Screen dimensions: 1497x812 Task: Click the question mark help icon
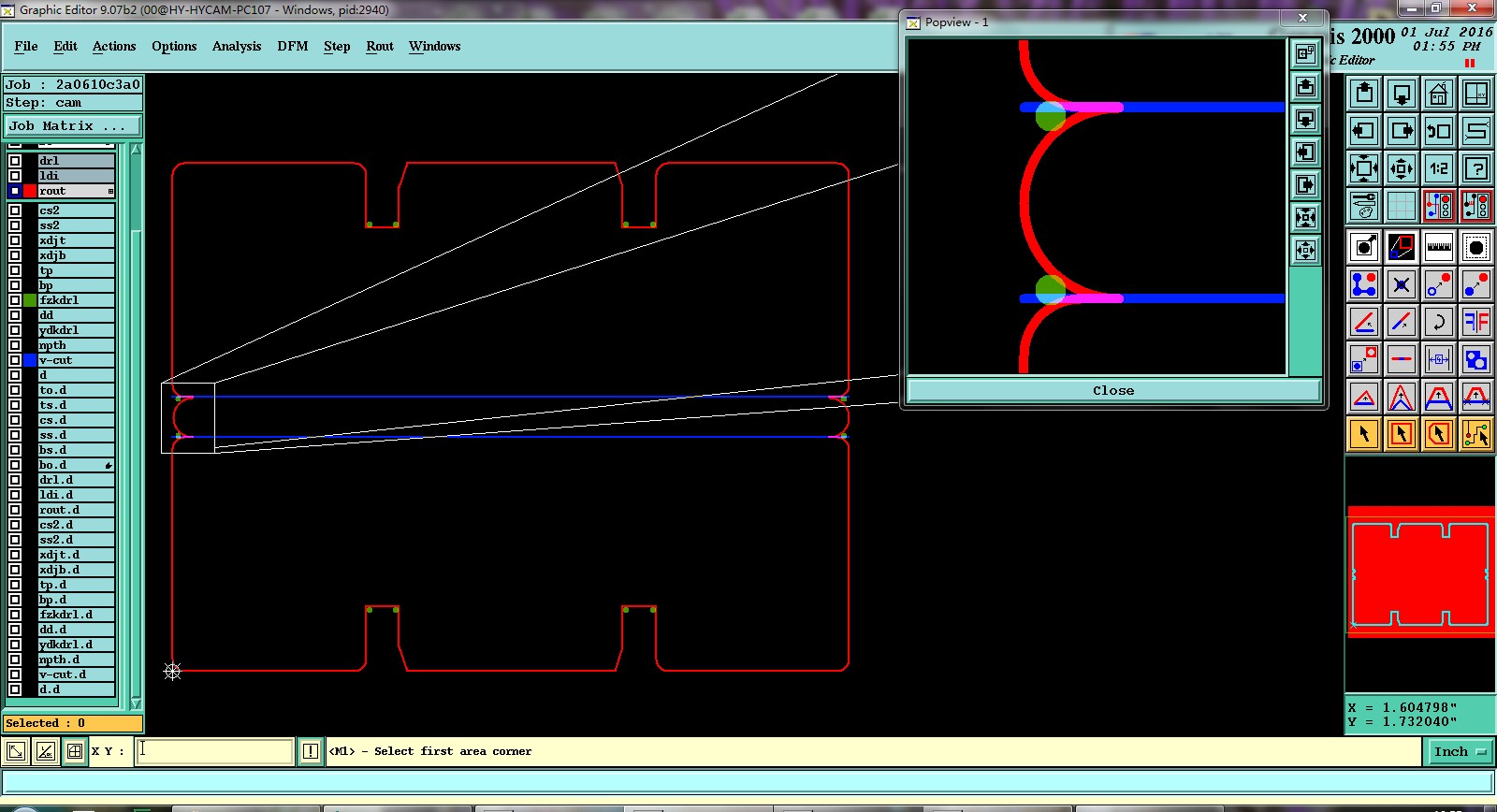[1476, 168]
